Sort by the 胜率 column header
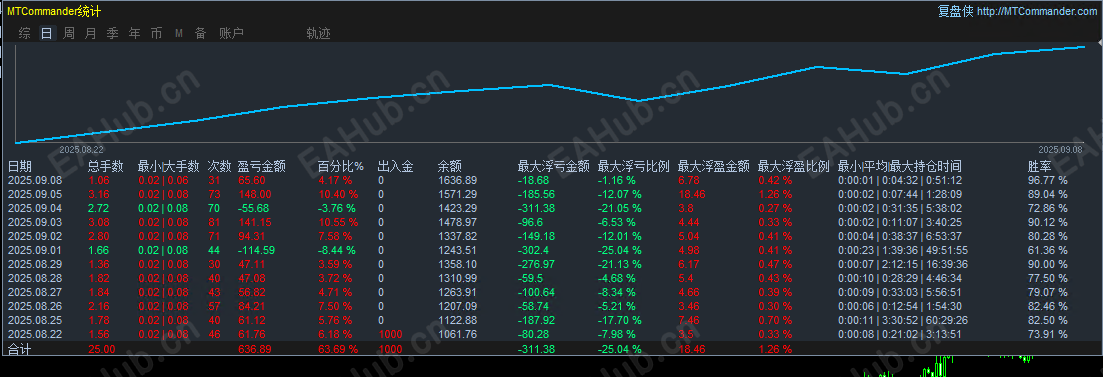Viewport: 1103px width, 377px height. coord(1040,167)
